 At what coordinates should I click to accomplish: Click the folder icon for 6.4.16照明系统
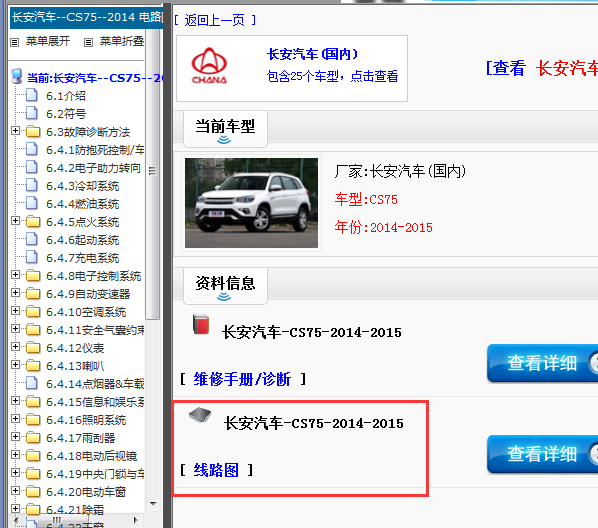pyautogui.click(x=33, y=419)
